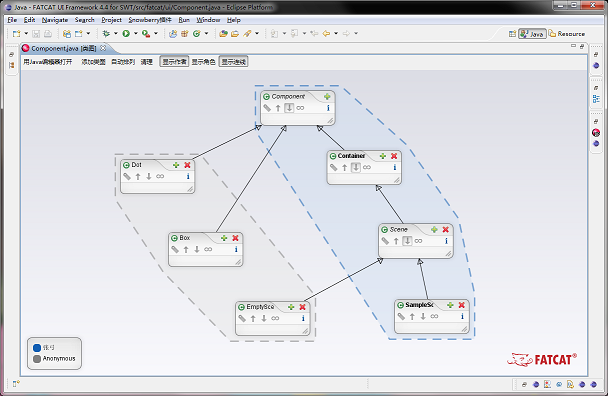Click the 添加类图 button
The width and height of the screenshot is (608, 396).
[93, 62]
